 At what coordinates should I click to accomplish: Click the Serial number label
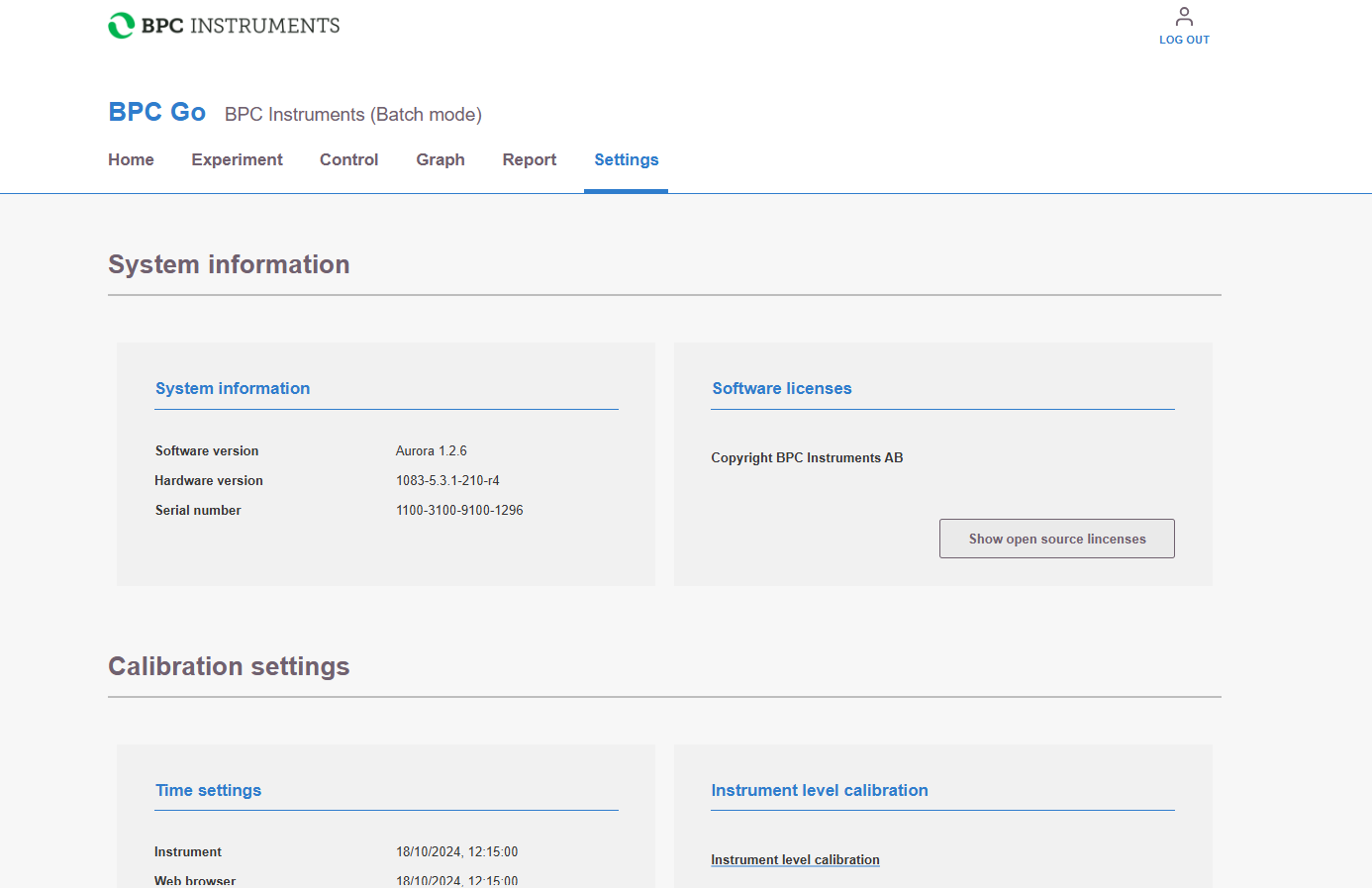[x=198, y=510]
